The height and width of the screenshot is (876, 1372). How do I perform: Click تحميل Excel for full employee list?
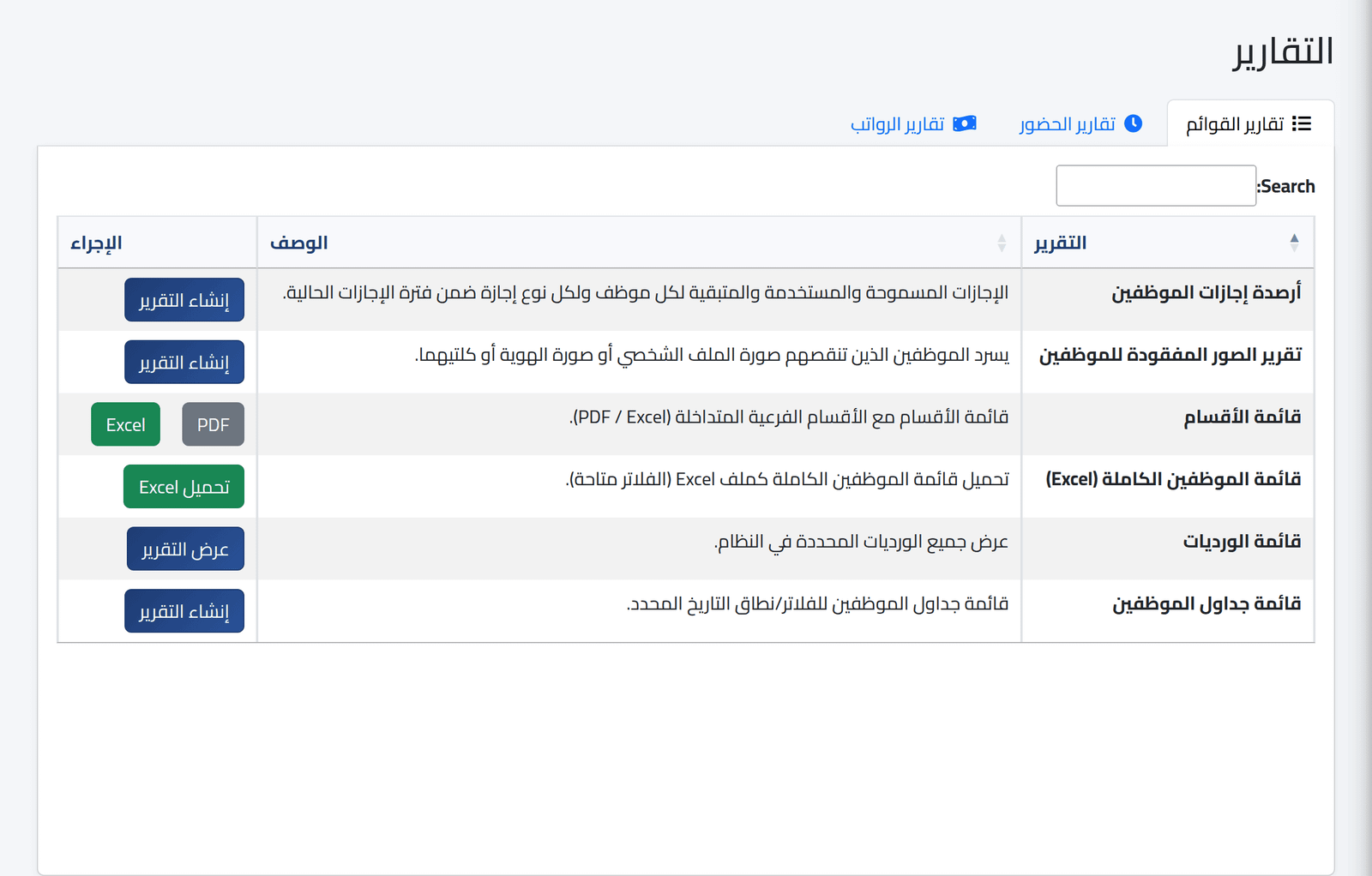tap(184, 487)
